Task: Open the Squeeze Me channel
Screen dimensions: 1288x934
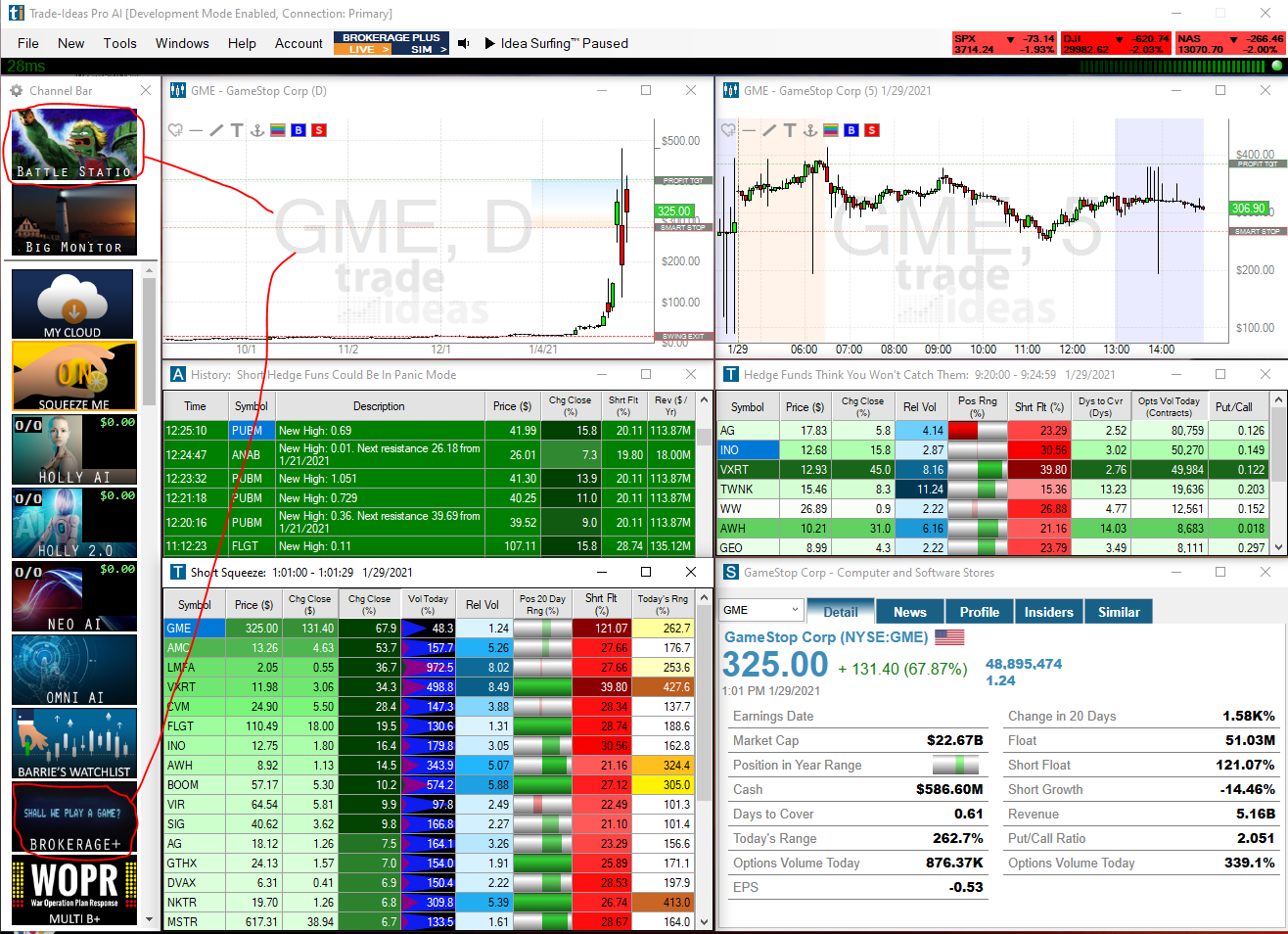Action: tap(74, 376)
